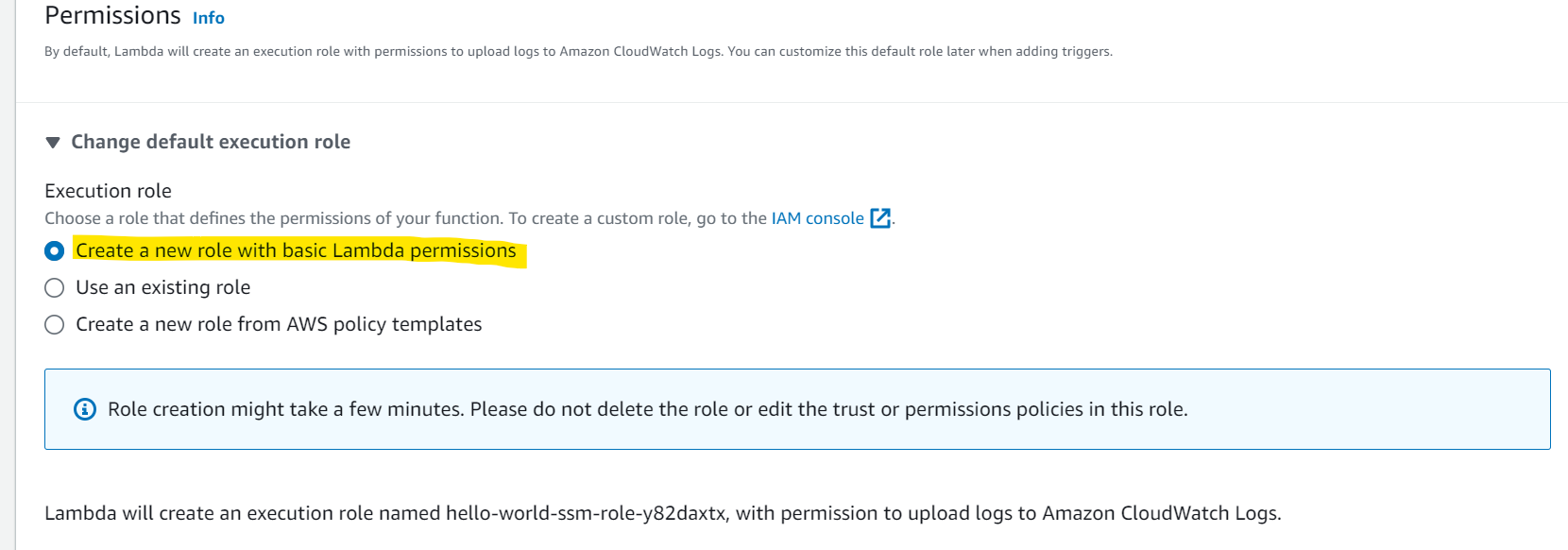
Task: Click the highlighted basic Lambda permissions label
Action: 296,250
